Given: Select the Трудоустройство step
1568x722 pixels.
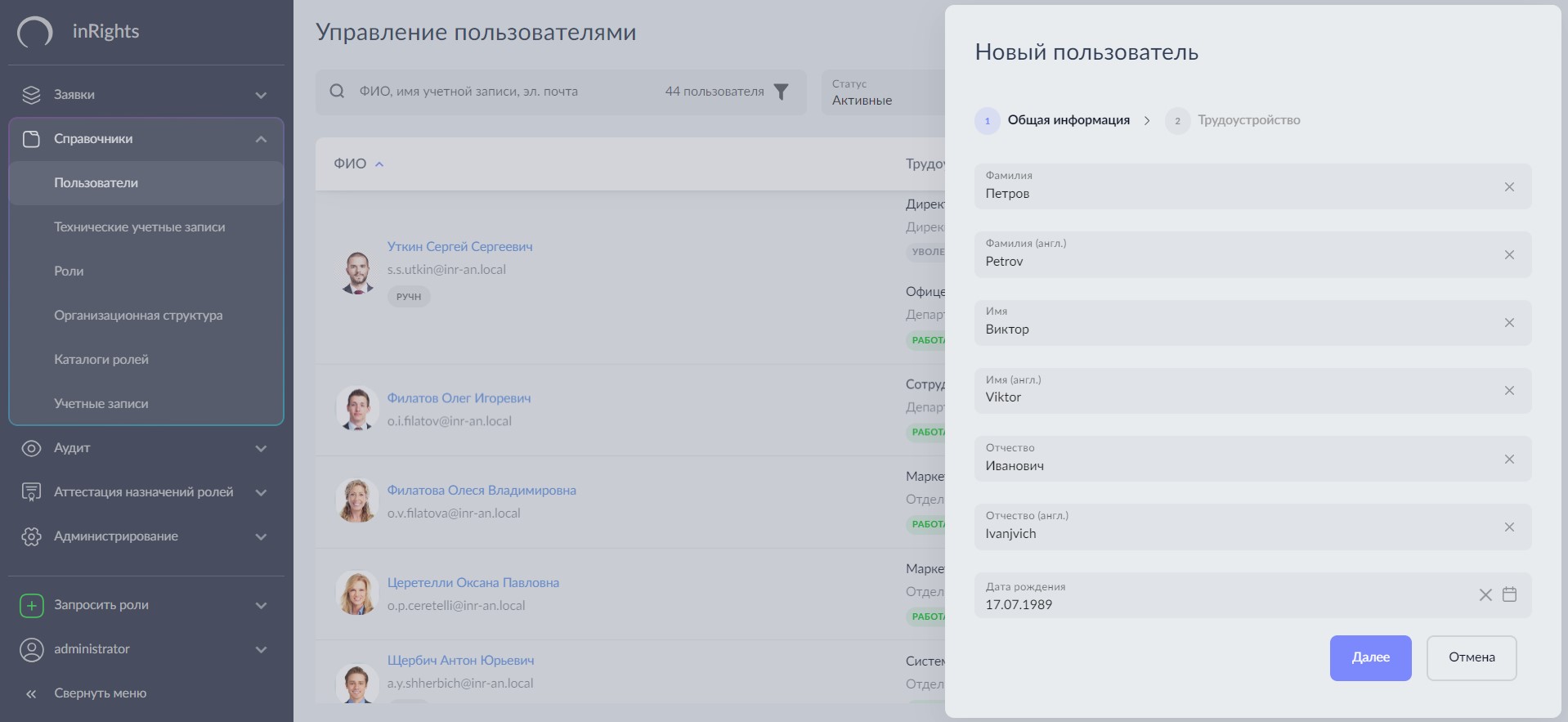Looking at the screenshot, I should pyautogui.click(x=1233, y=121).
